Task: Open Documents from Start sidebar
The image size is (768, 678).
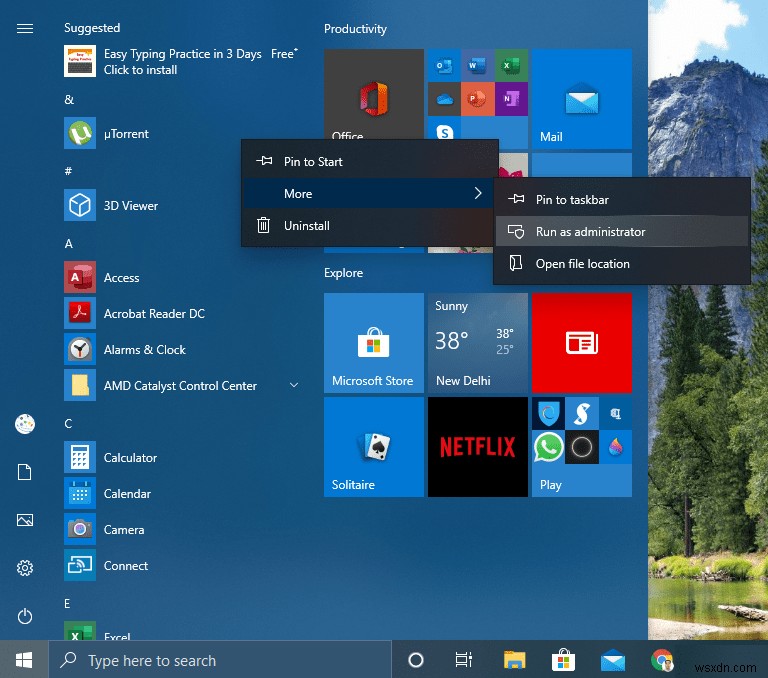Action: pyautogui.click(x=25, y=472)
